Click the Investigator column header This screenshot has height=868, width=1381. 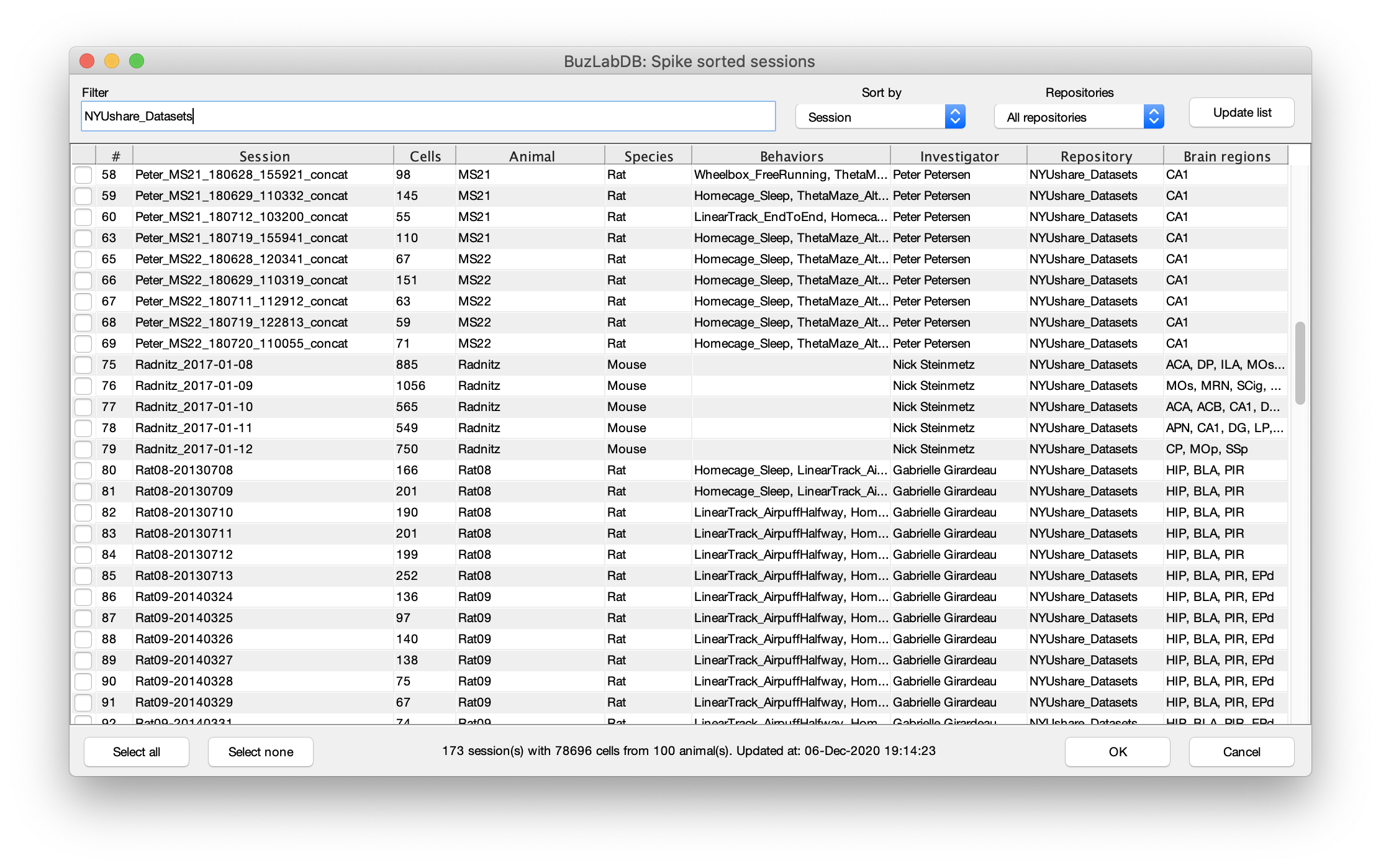959,156
